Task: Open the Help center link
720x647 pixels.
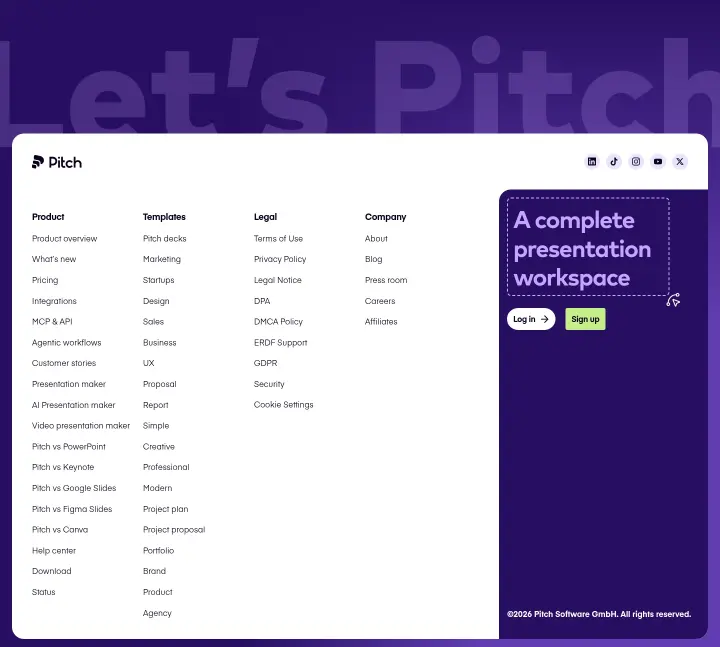Action: pos(54,551)
